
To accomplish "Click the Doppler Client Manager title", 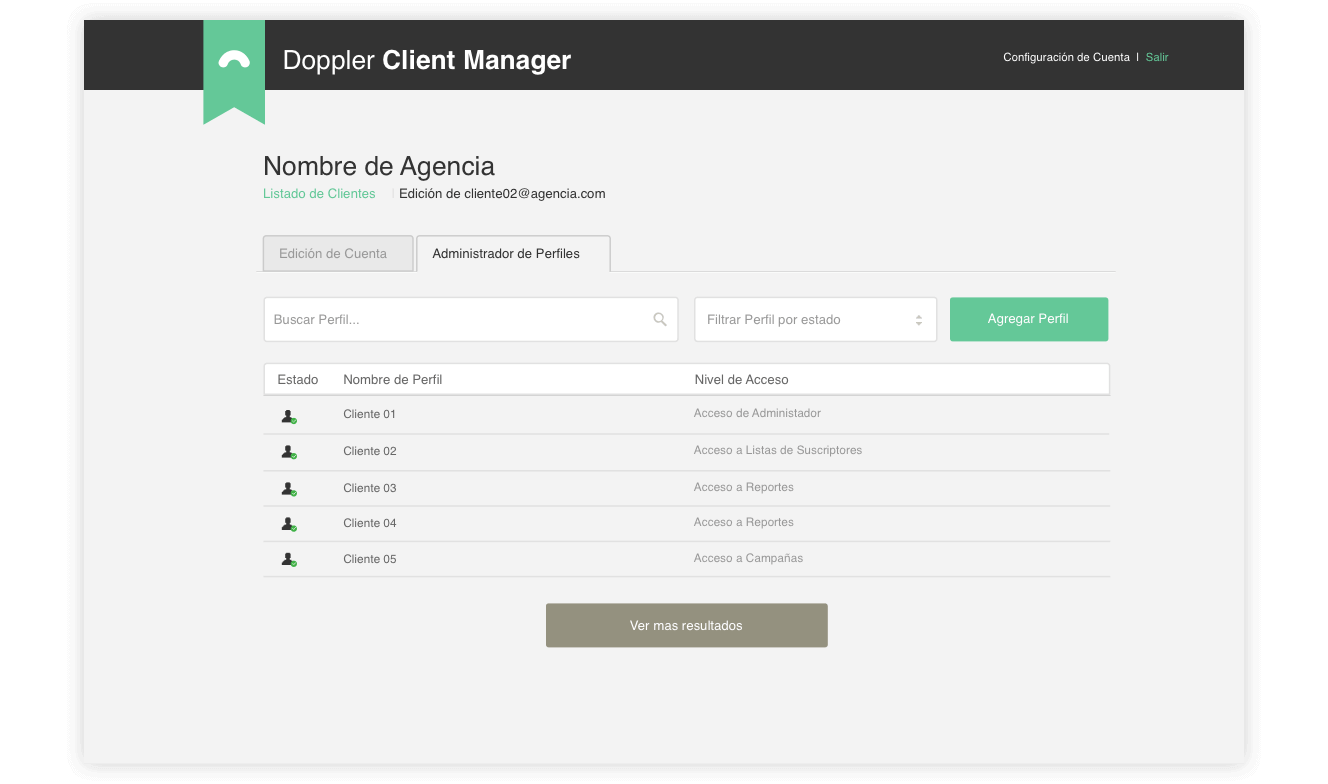I will (427, 60).
